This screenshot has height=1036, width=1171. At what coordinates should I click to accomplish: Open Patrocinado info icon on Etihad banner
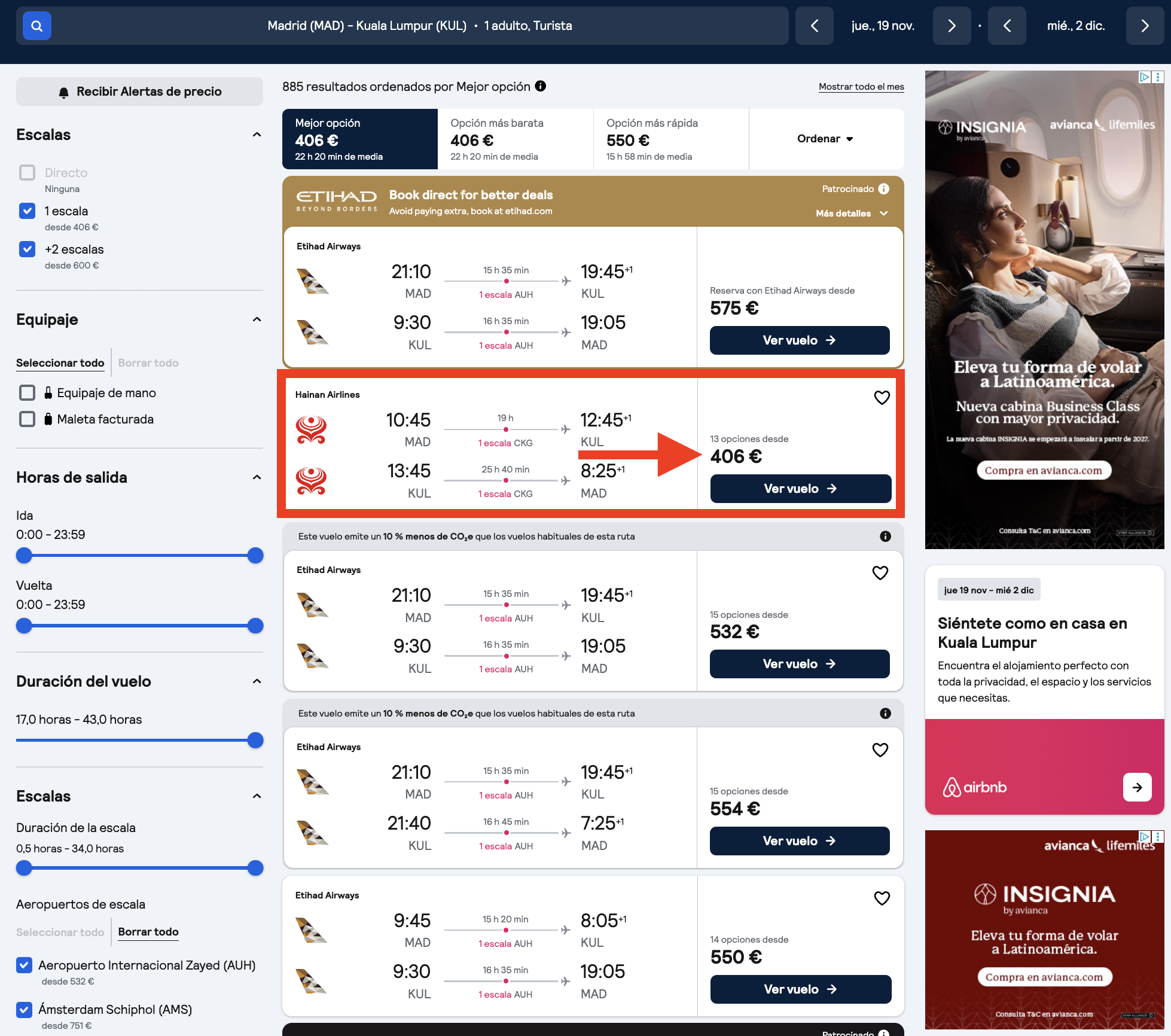point(883,189)
